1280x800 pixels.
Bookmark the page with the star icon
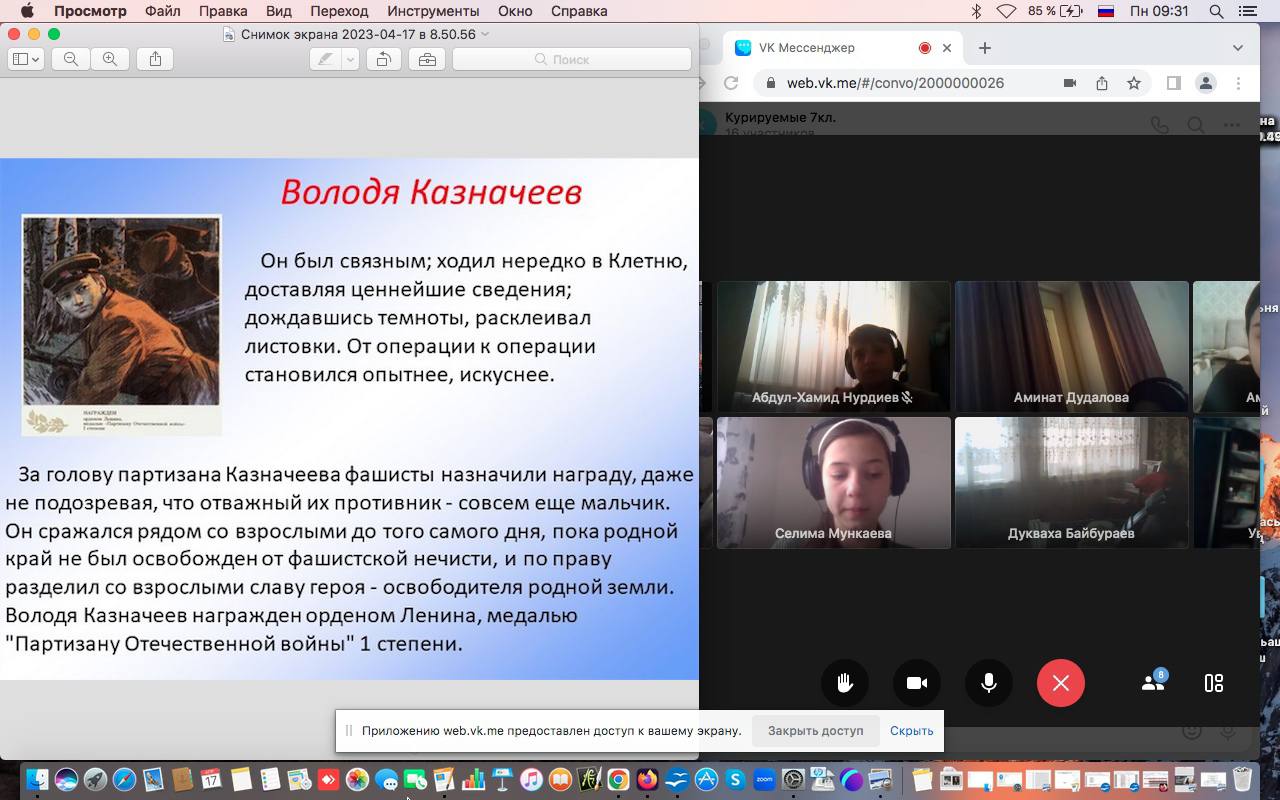pyautogui.click(x=1134, y=83)
